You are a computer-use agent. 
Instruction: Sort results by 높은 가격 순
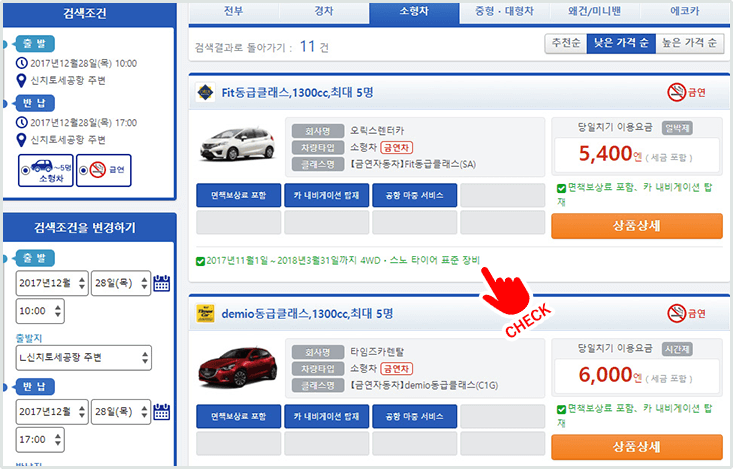coord(690,44)
